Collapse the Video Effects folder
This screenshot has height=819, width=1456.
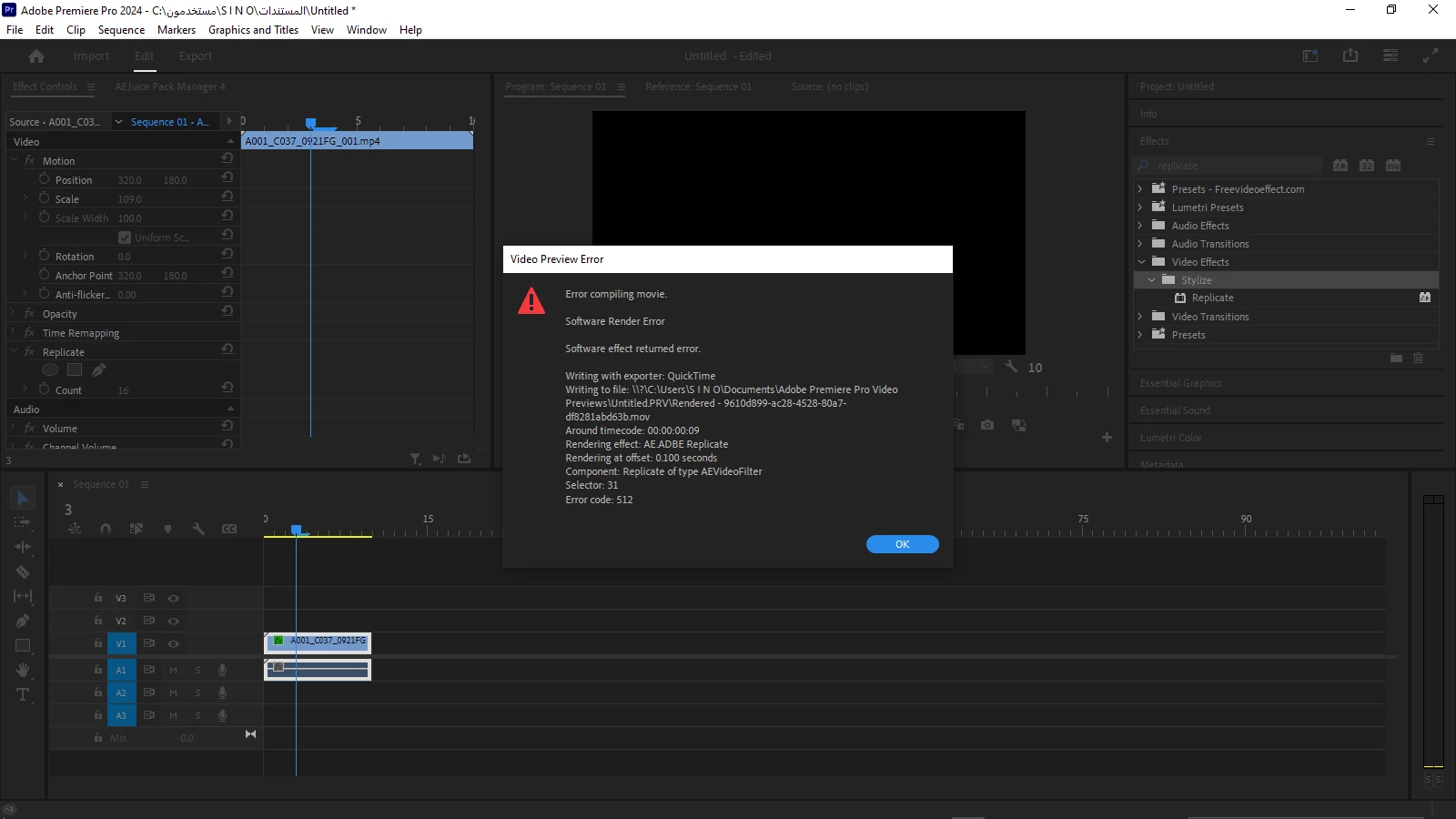tap(1141, 262)
